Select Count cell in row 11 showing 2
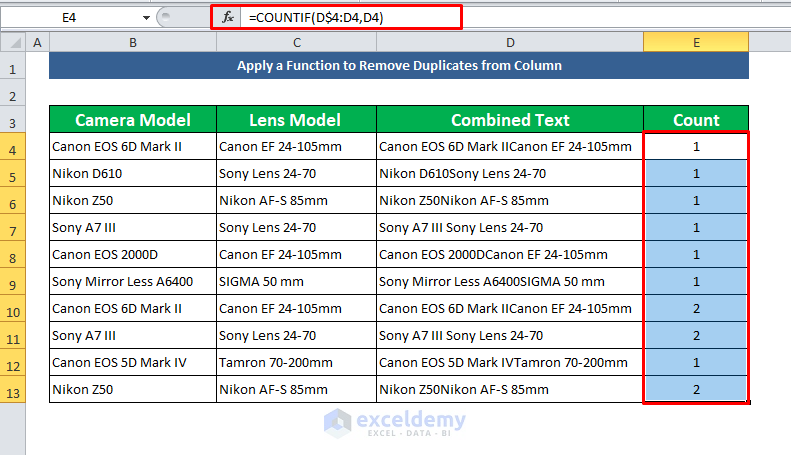 coord(696,335)
